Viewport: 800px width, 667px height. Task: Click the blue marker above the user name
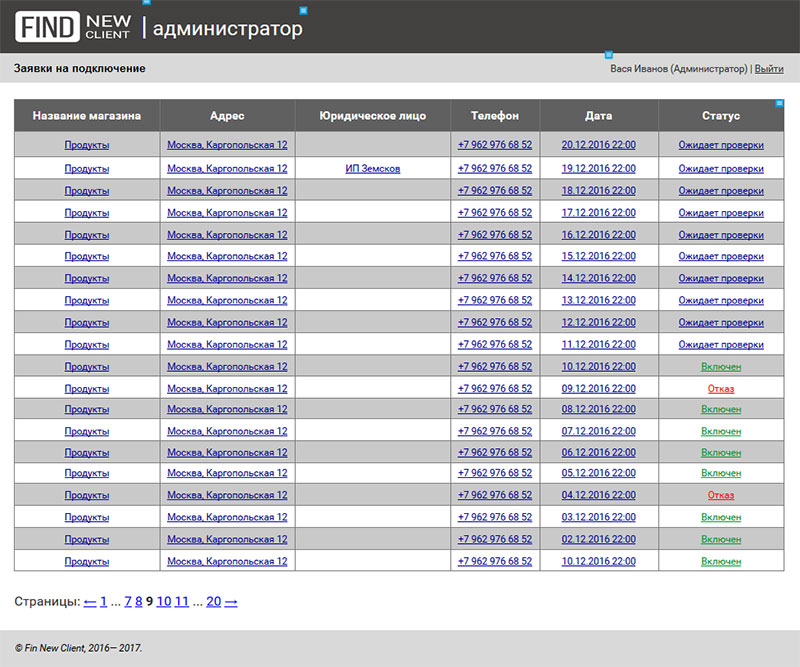pyautogui.click(x=608, y=54)
